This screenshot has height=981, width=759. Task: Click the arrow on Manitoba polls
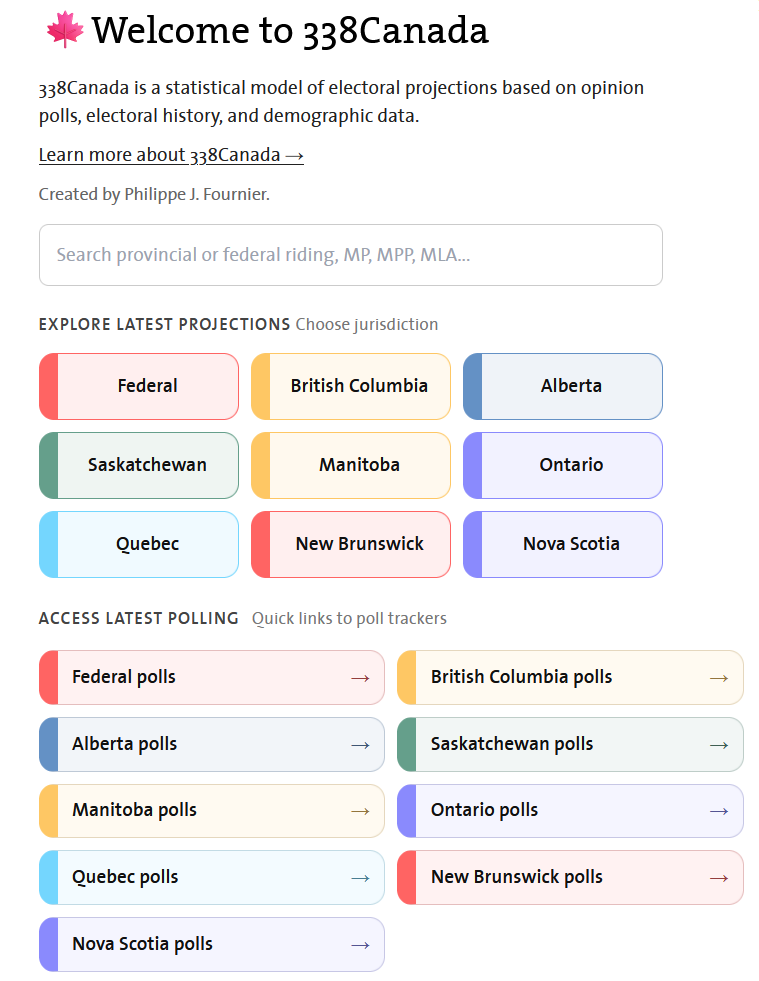click(x=360, y=811)
